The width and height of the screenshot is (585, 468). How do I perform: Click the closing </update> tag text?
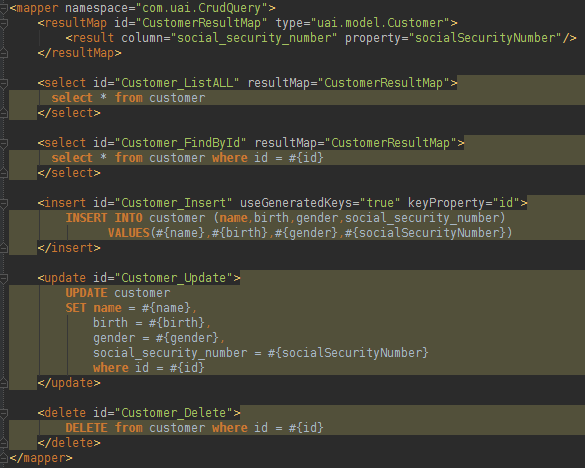[x=69, y=383]
